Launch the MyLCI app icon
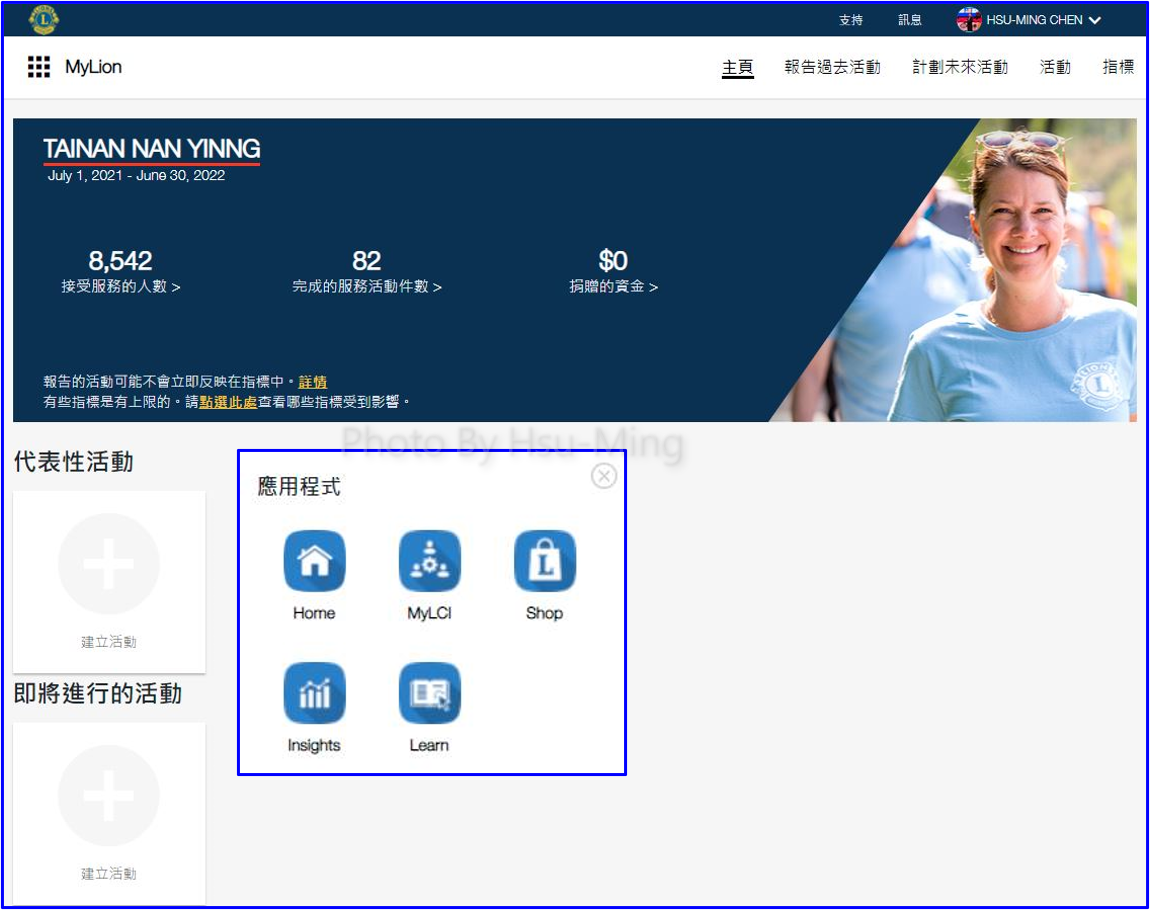 point(429,561)
